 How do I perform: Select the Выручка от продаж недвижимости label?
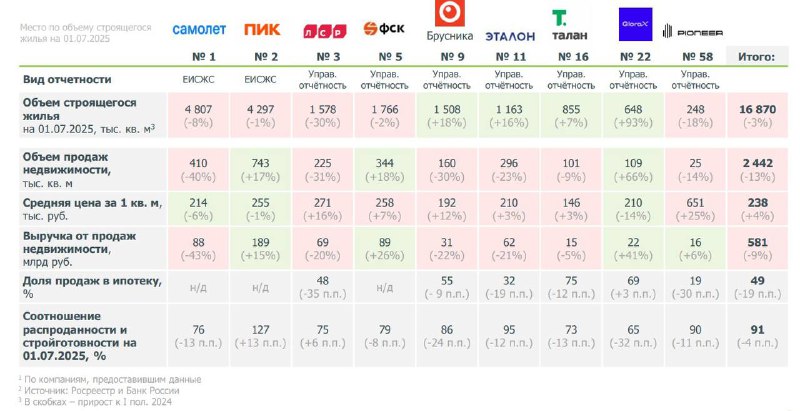(79, 249)
